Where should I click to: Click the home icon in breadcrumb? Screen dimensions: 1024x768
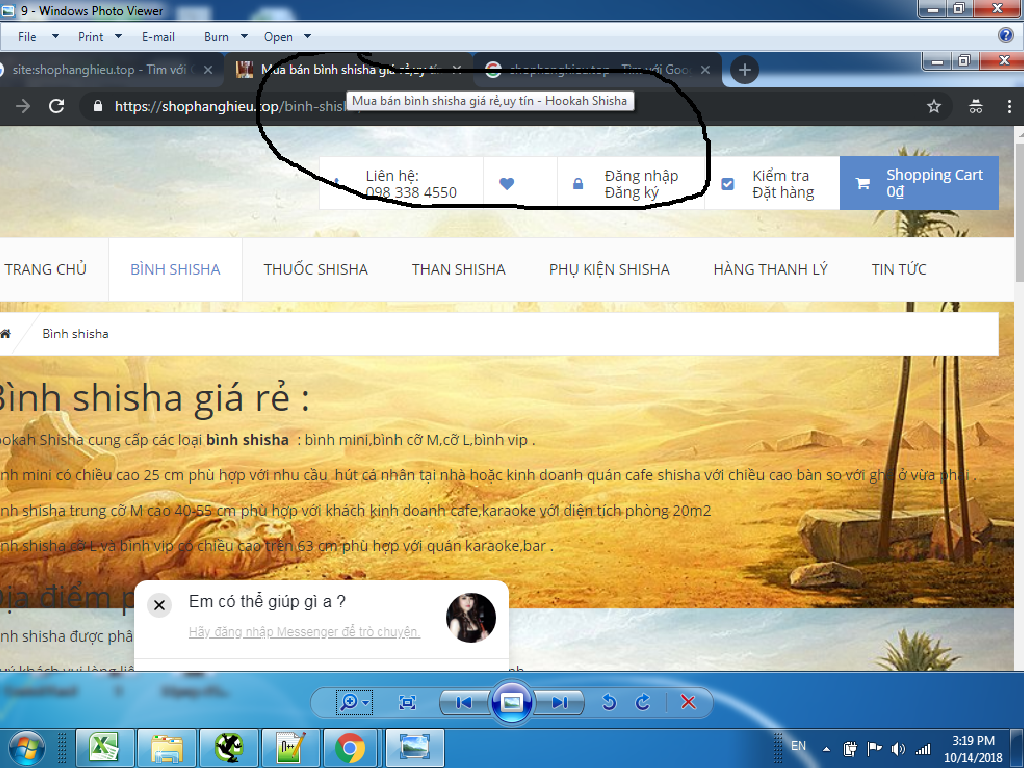5,334
